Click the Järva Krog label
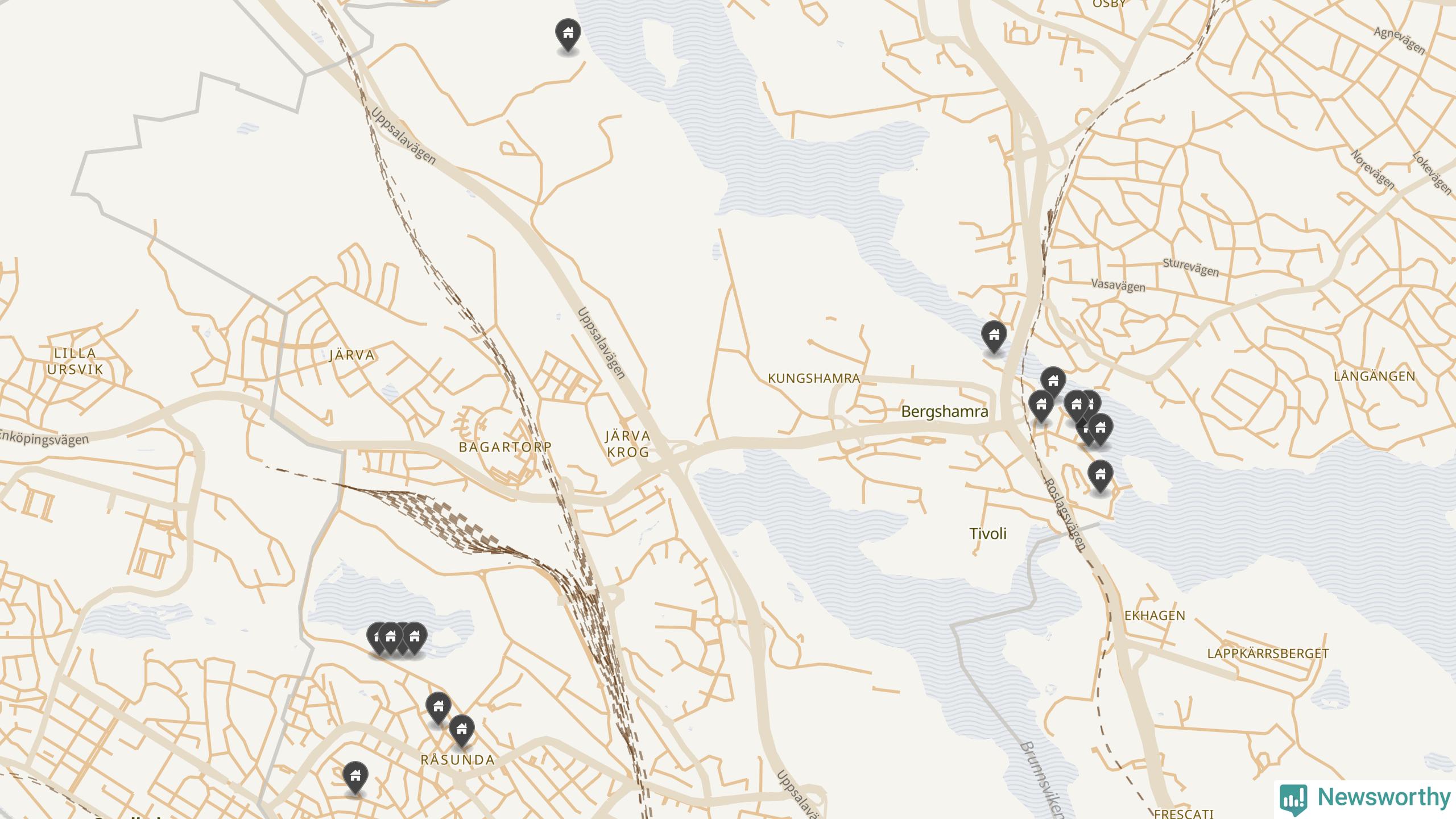 point(627,444)
